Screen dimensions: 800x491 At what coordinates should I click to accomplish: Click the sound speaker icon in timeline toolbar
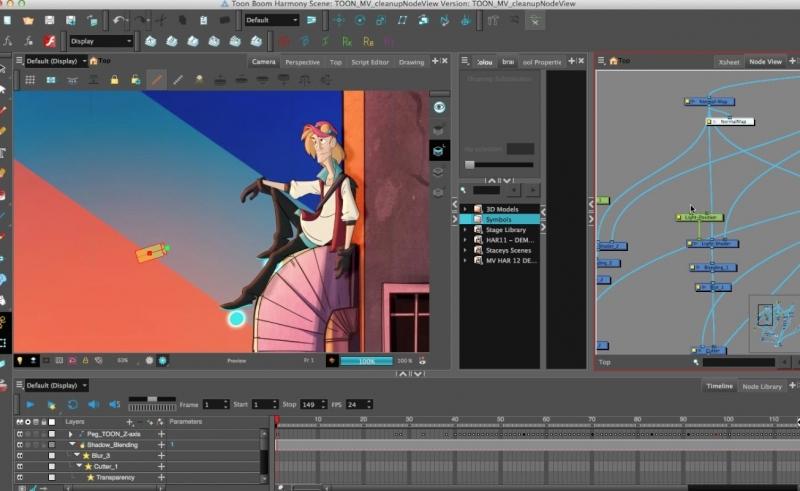[x=93, y=404]
